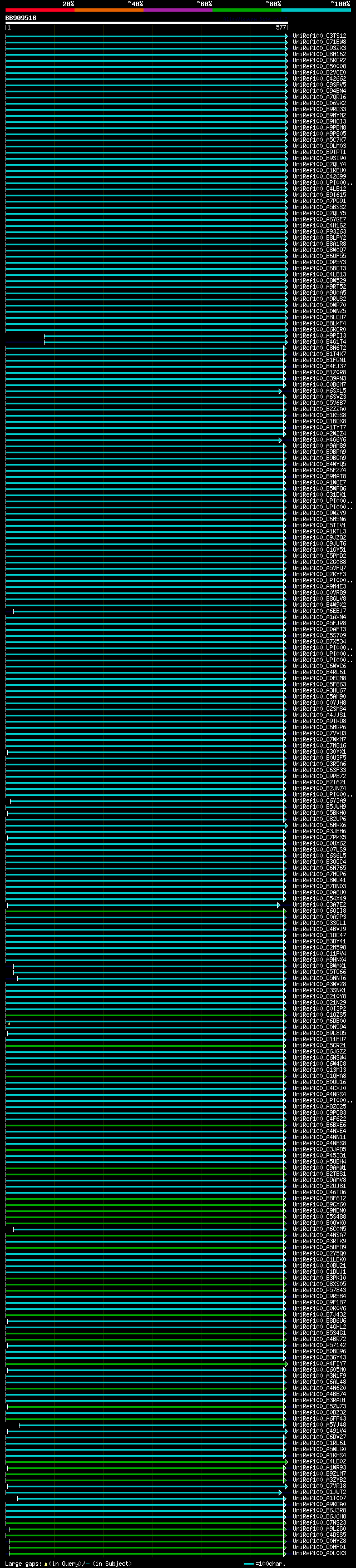Choose the UniRef100_P93263 label

319,232
